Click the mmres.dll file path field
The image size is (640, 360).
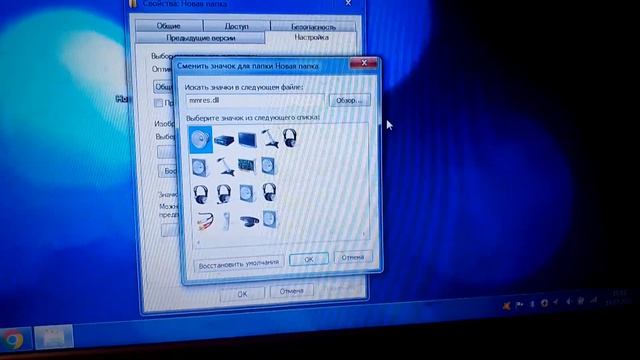coord(255,100)
